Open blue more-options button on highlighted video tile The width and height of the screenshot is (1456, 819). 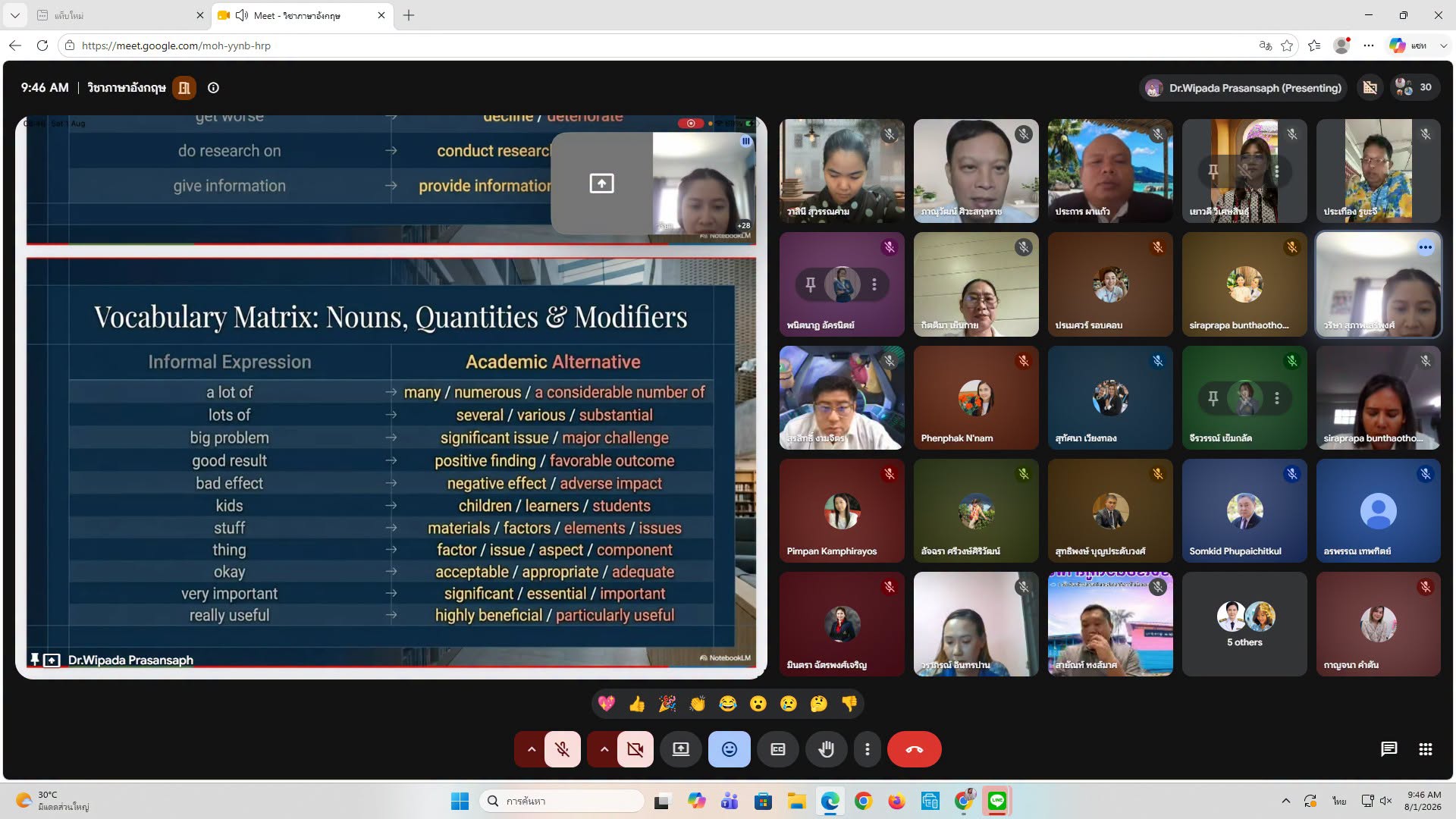(x=1426, y=247)
